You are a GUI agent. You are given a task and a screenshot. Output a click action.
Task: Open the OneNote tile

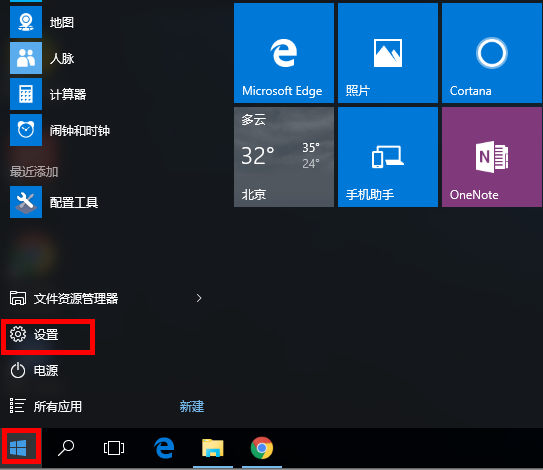point(492,157)
